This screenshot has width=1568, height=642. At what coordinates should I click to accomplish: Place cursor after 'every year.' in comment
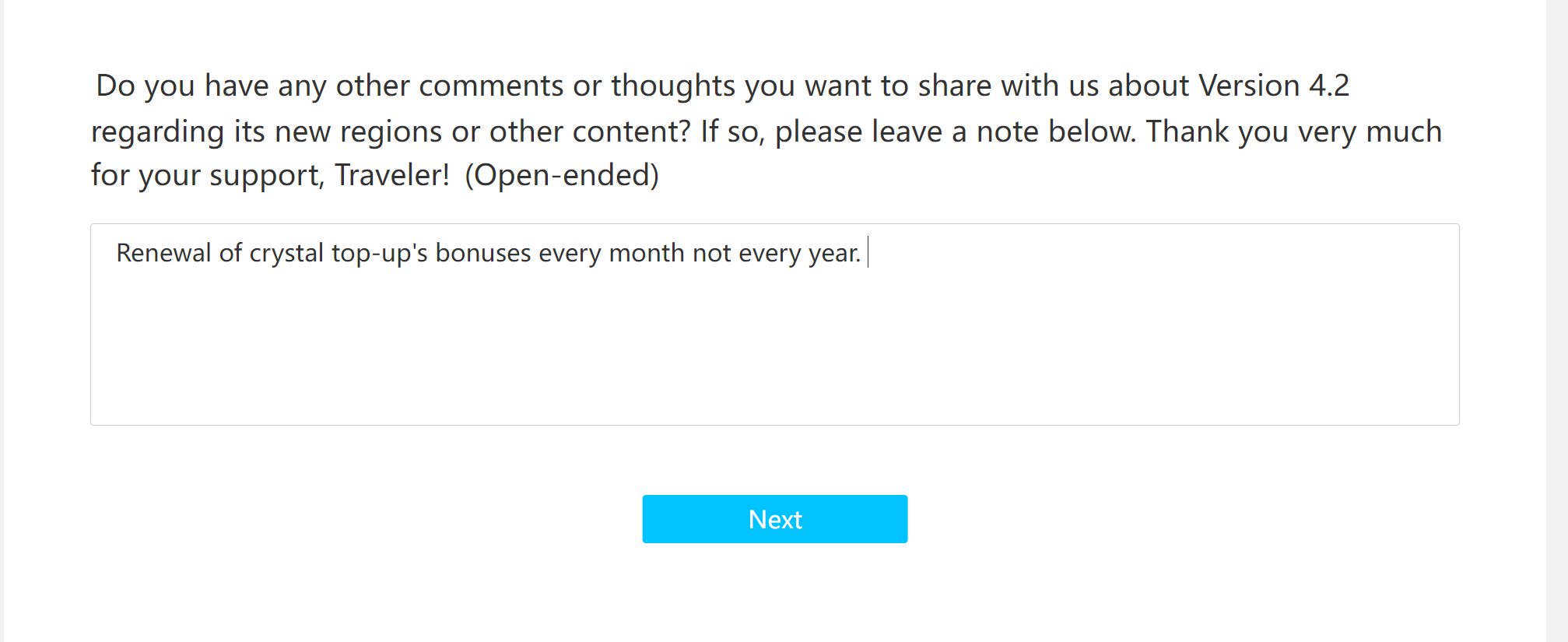[865, 253]
